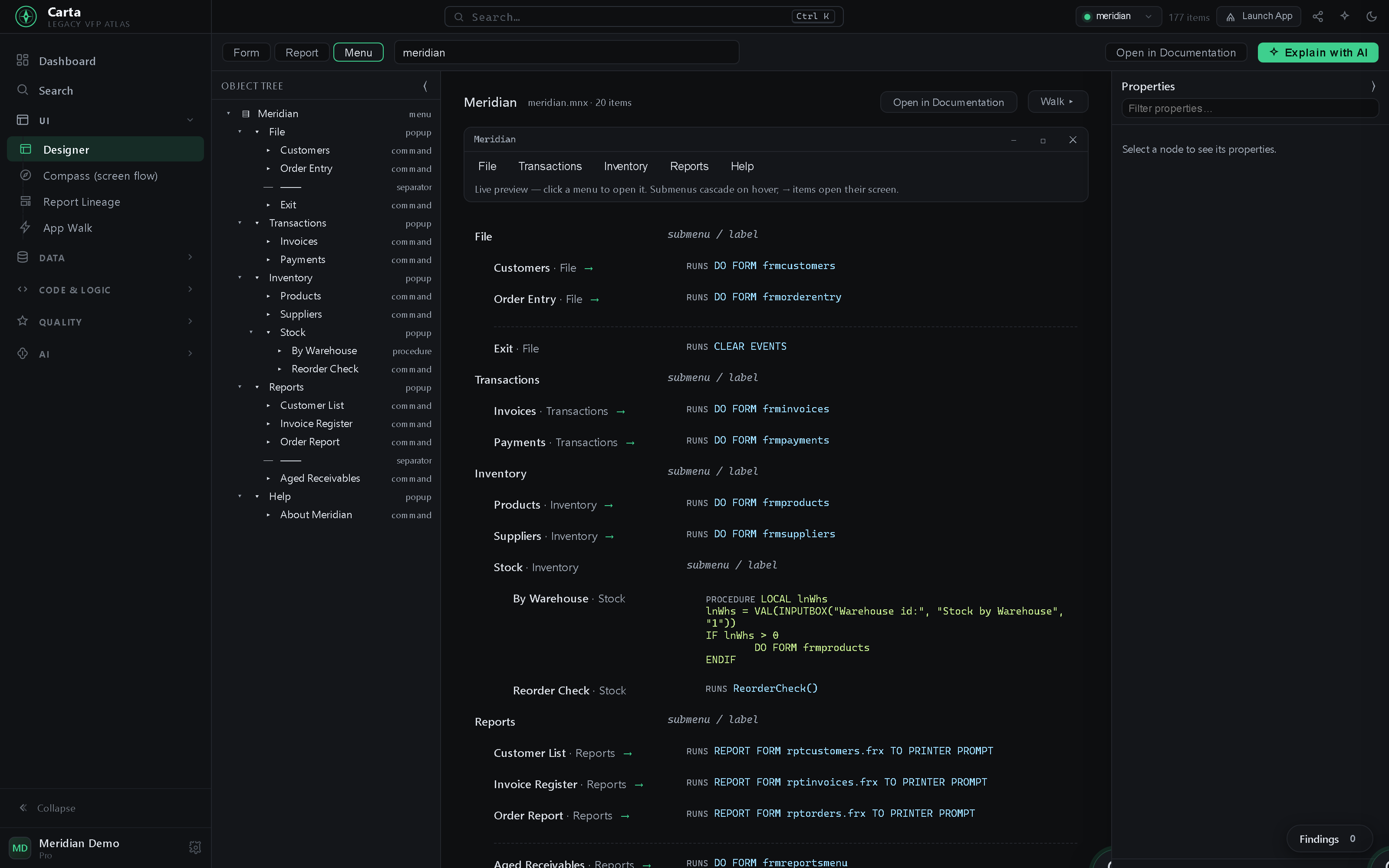Open the Inventory menu in live preview

pyautogui.click(x=625, y=167)
